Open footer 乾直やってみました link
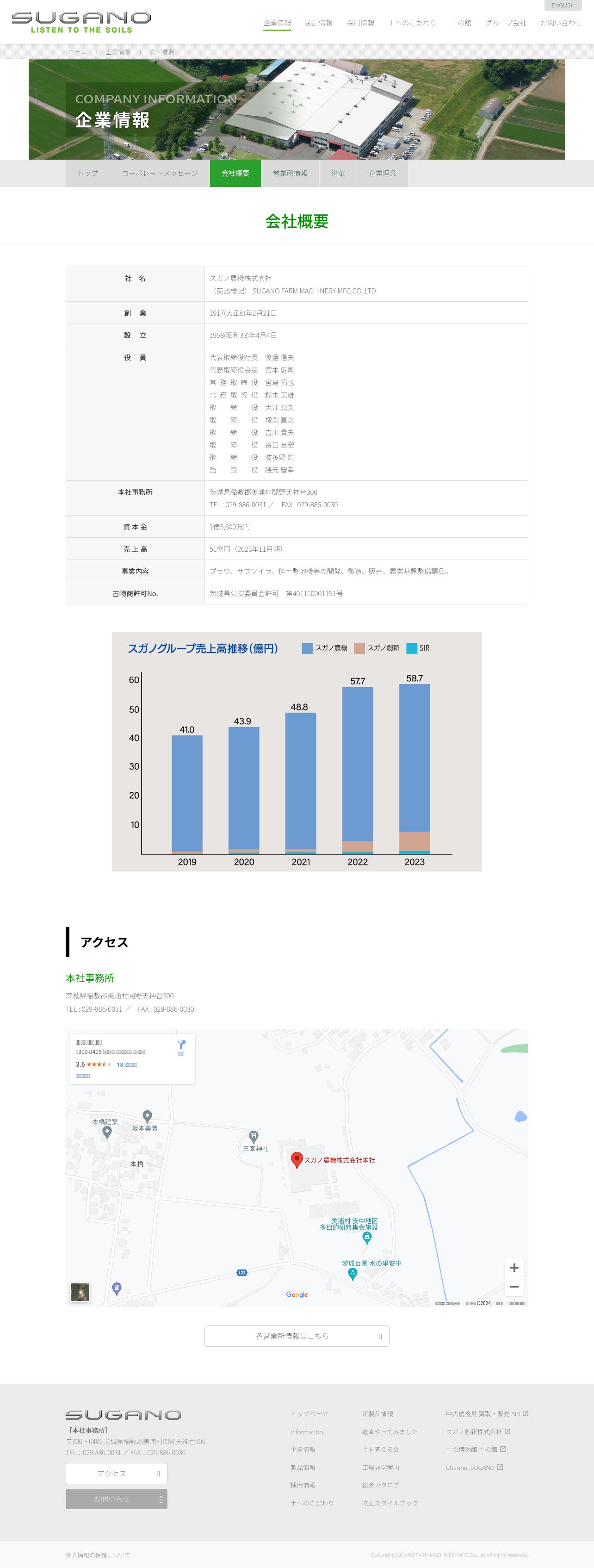The width and height of the screenshot is (594, 1568). tap(390, 1431)
